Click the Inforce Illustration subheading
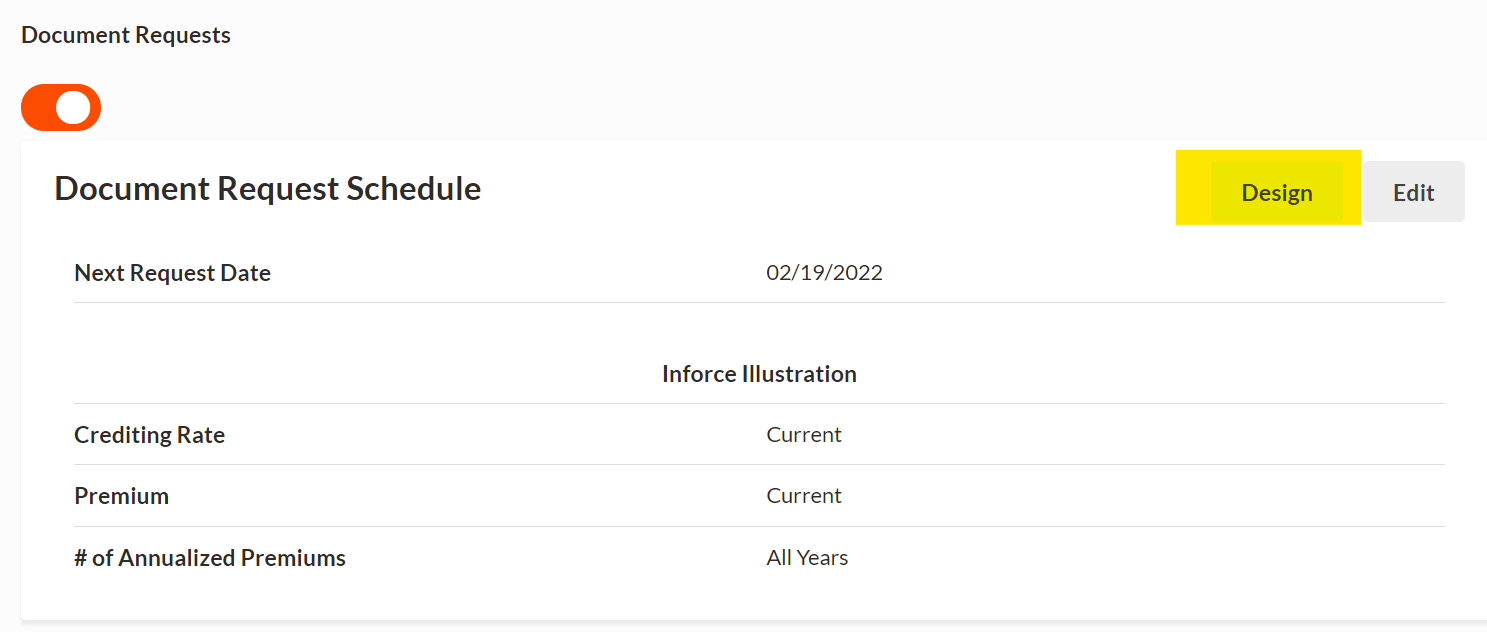Screen dimensions: 1487x632 tap(759, 374)
